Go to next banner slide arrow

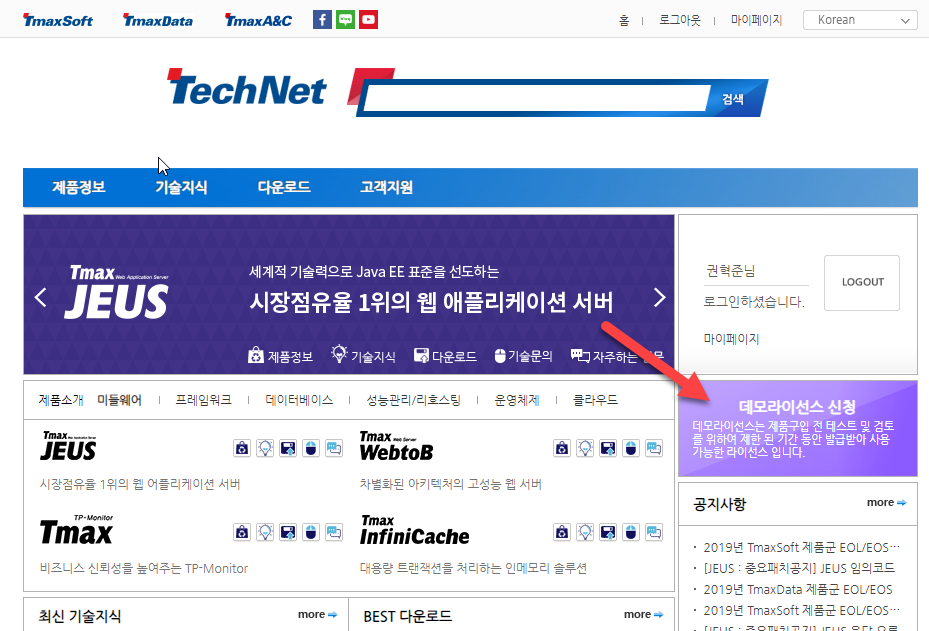[659, 297]
